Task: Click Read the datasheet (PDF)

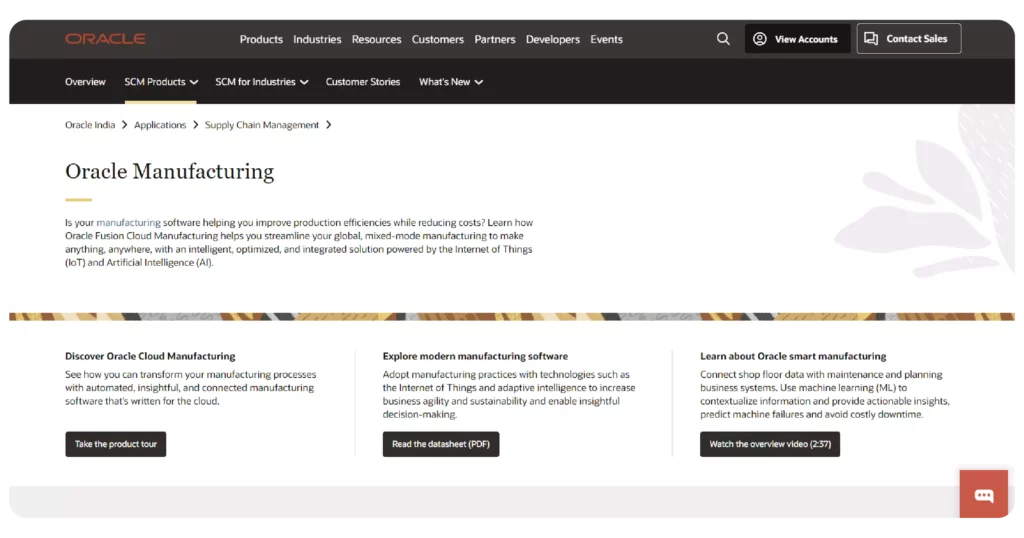Action: click(441, 444)
